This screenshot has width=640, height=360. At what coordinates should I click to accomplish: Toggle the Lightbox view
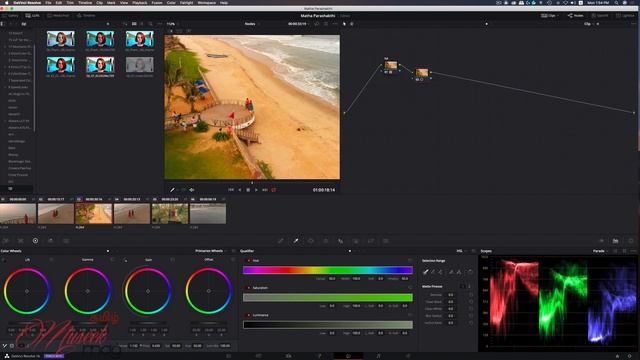625,16
